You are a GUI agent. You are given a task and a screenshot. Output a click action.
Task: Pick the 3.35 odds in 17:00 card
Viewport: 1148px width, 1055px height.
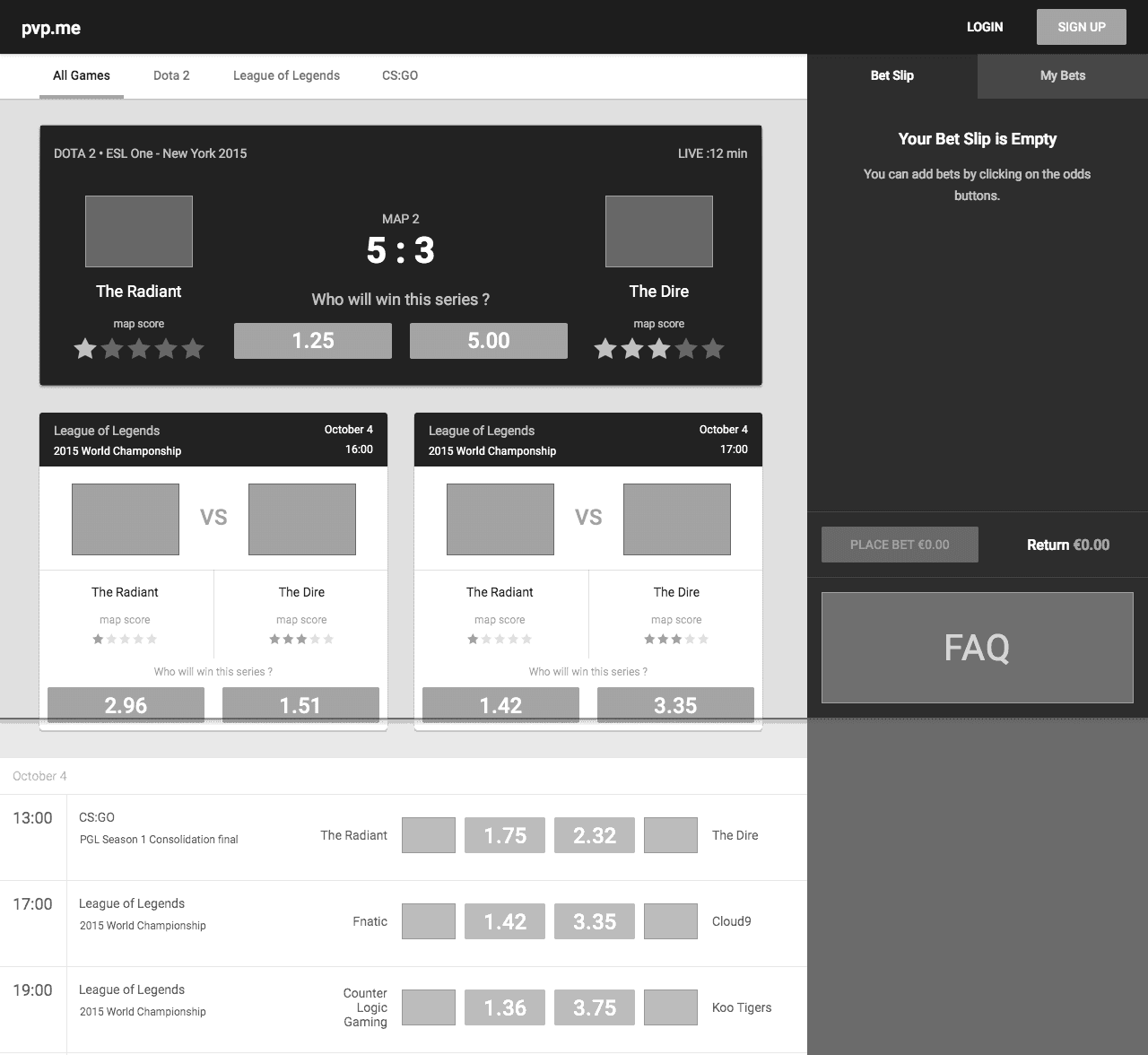[675, 705]
